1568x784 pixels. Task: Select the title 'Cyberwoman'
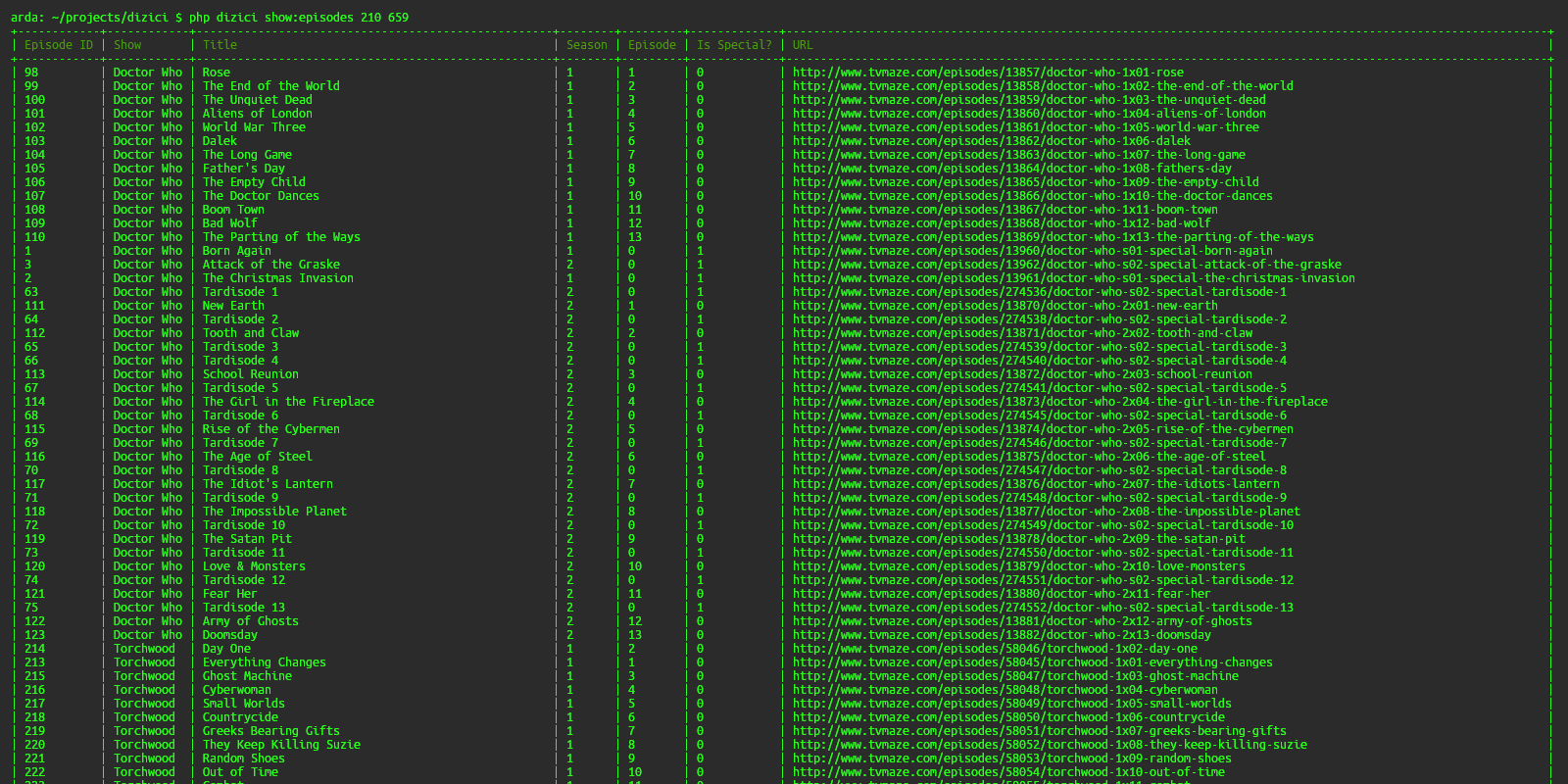[237, 690]
